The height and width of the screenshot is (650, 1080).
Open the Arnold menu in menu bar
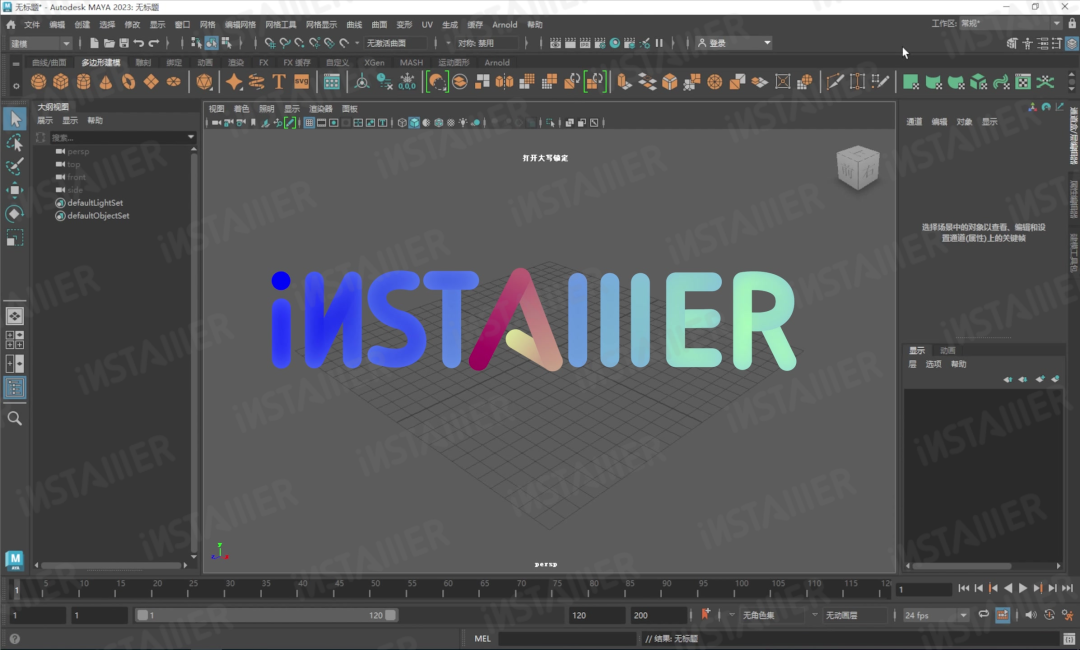pos(505,25)
